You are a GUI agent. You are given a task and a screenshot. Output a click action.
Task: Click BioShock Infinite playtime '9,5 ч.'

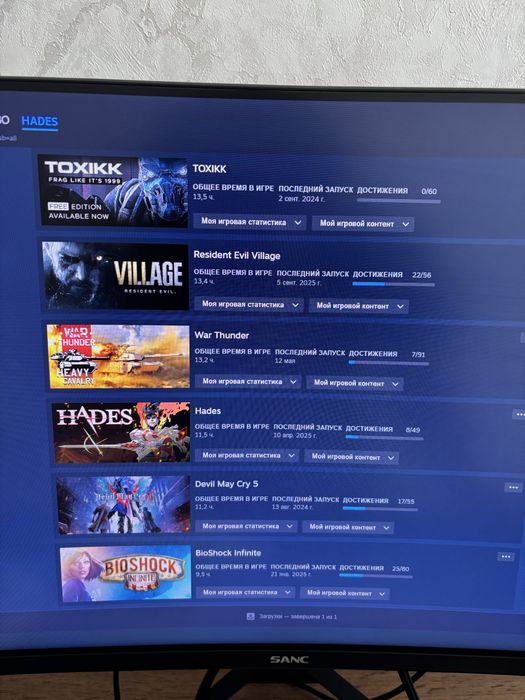204,574
